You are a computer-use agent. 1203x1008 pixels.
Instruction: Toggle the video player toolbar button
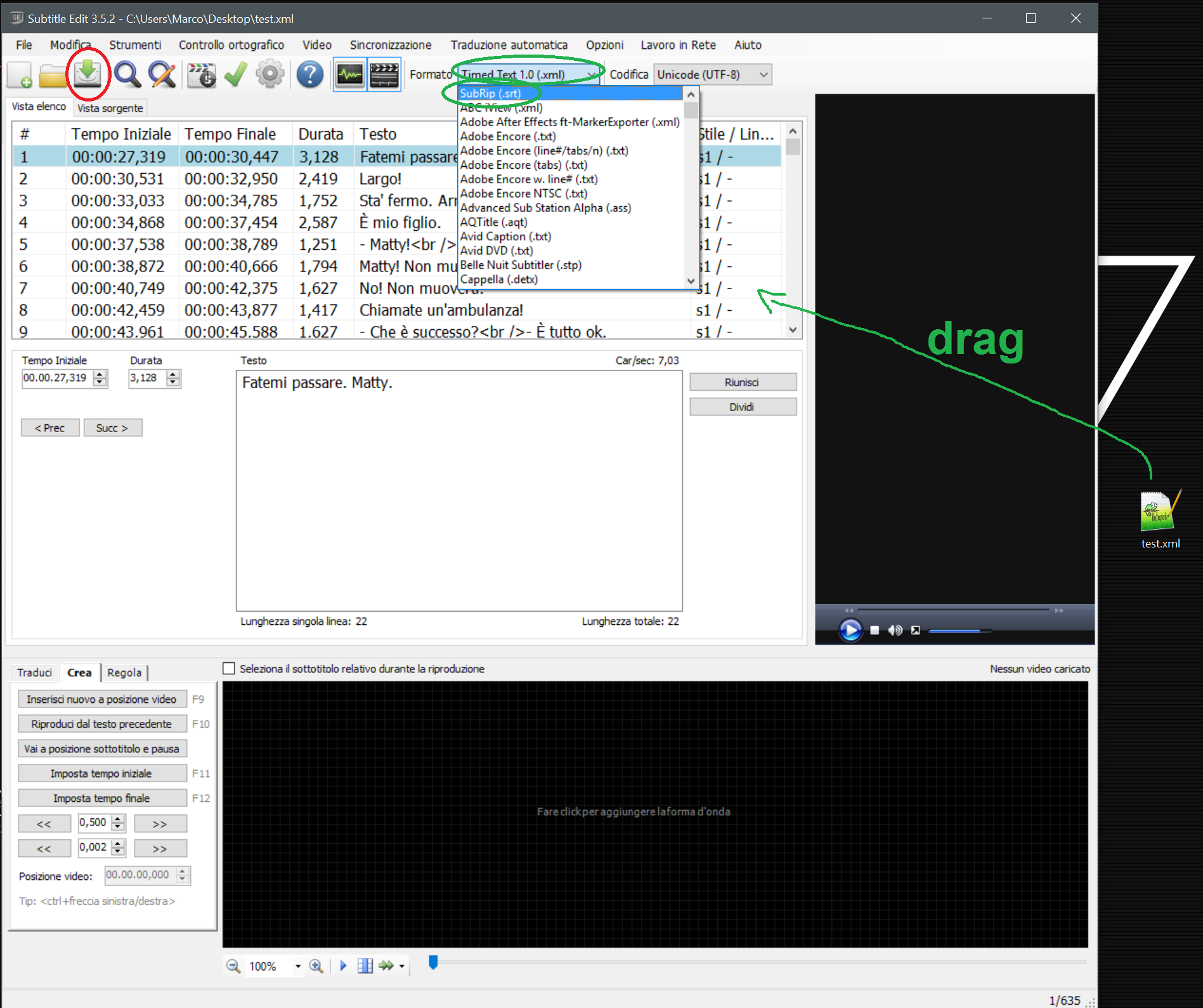[x=384, y=75]
